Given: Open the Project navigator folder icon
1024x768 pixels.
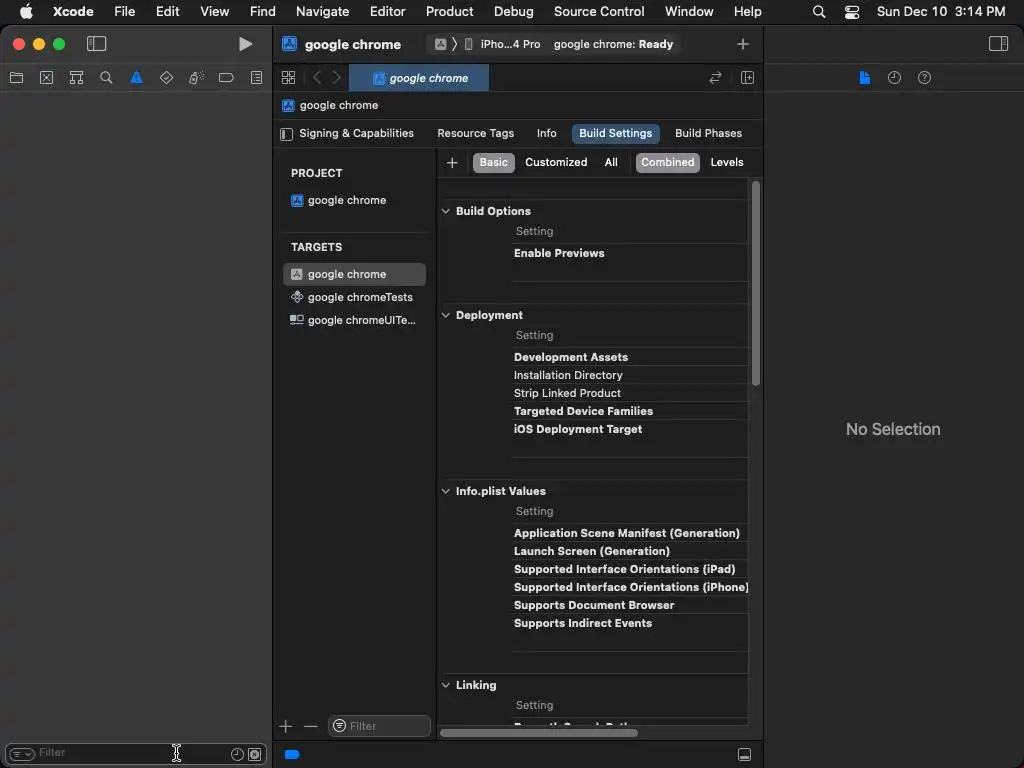Looking at the screenshot, I should click(x=16, y=78).
